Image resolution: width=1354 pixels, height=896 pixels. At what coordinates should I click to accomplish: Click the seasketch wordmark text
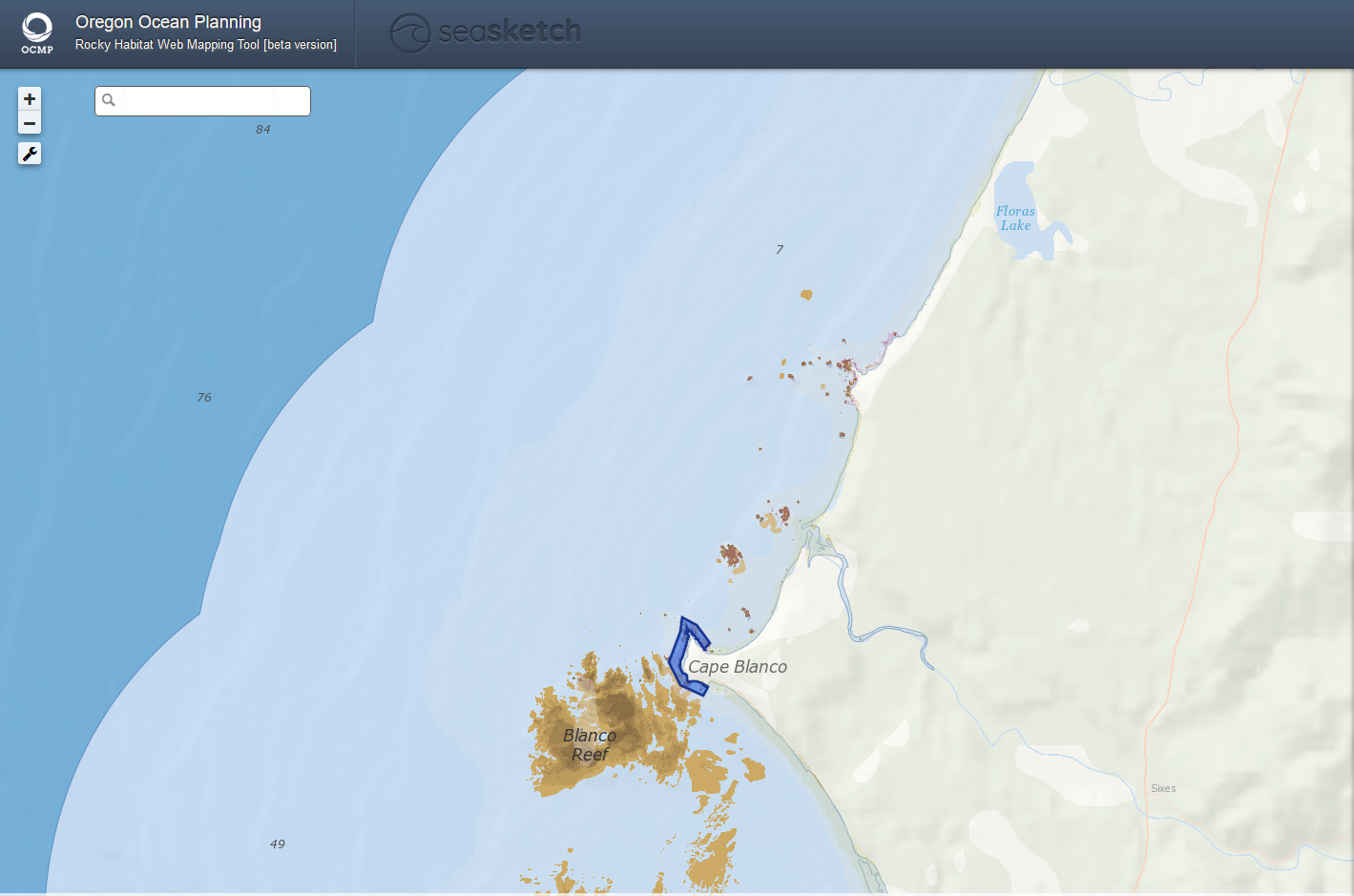coord(510,32)
